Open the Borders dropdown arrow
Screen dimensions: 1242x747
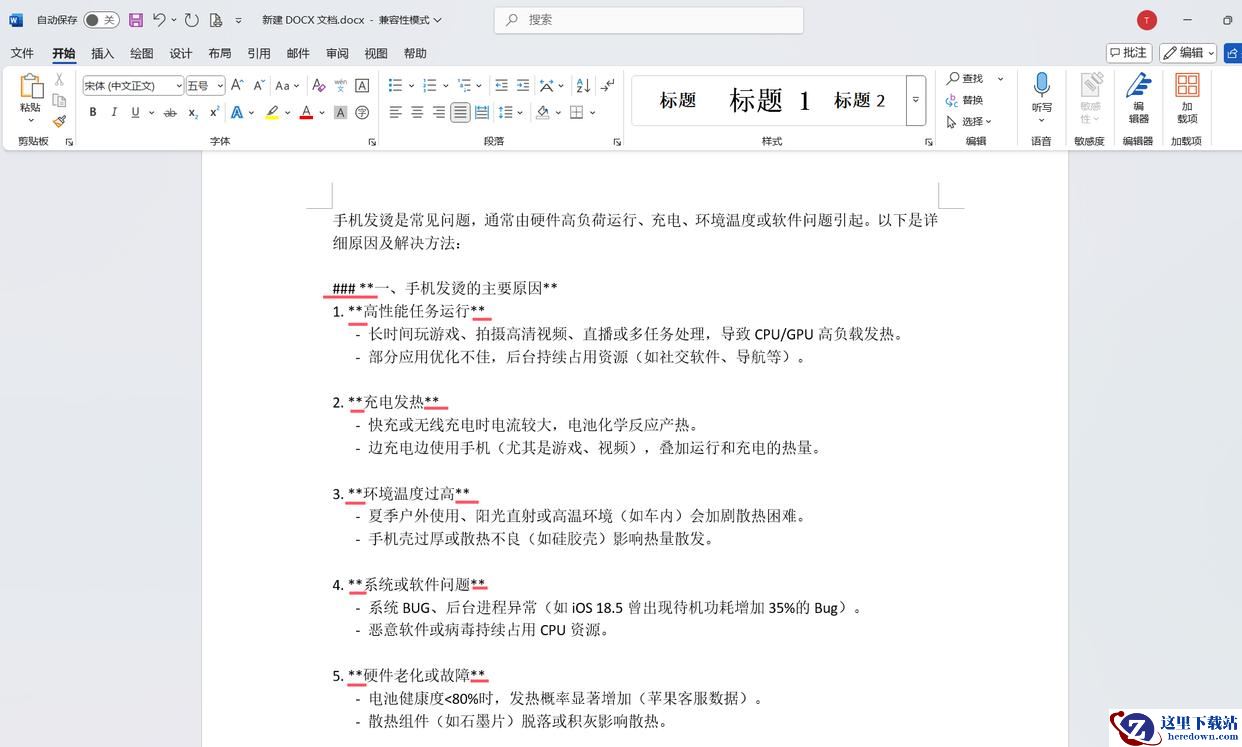click(592, 113)
